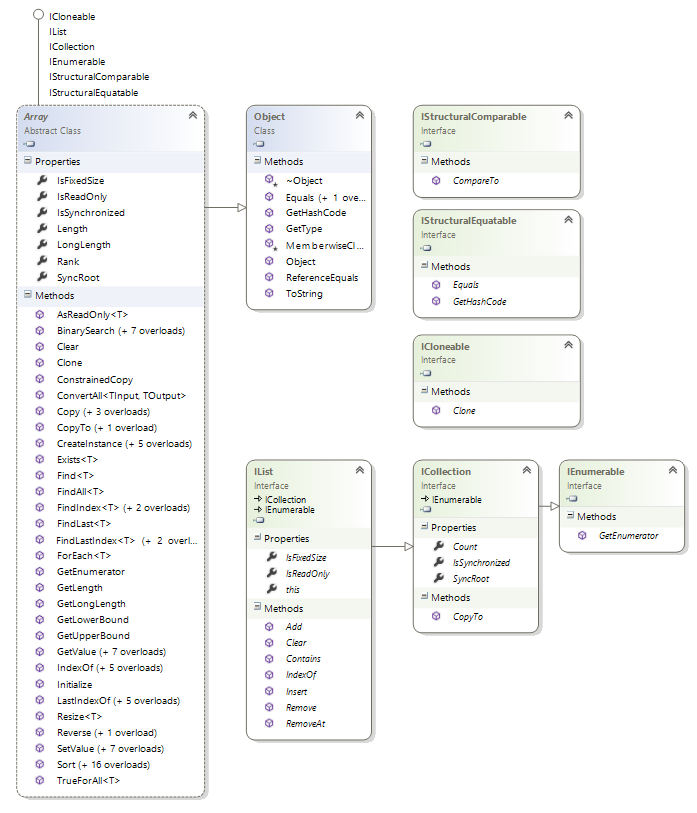Select the IStructuralComparable lollipop label above Array
697x813 pixels.
[x=99, y=77]
